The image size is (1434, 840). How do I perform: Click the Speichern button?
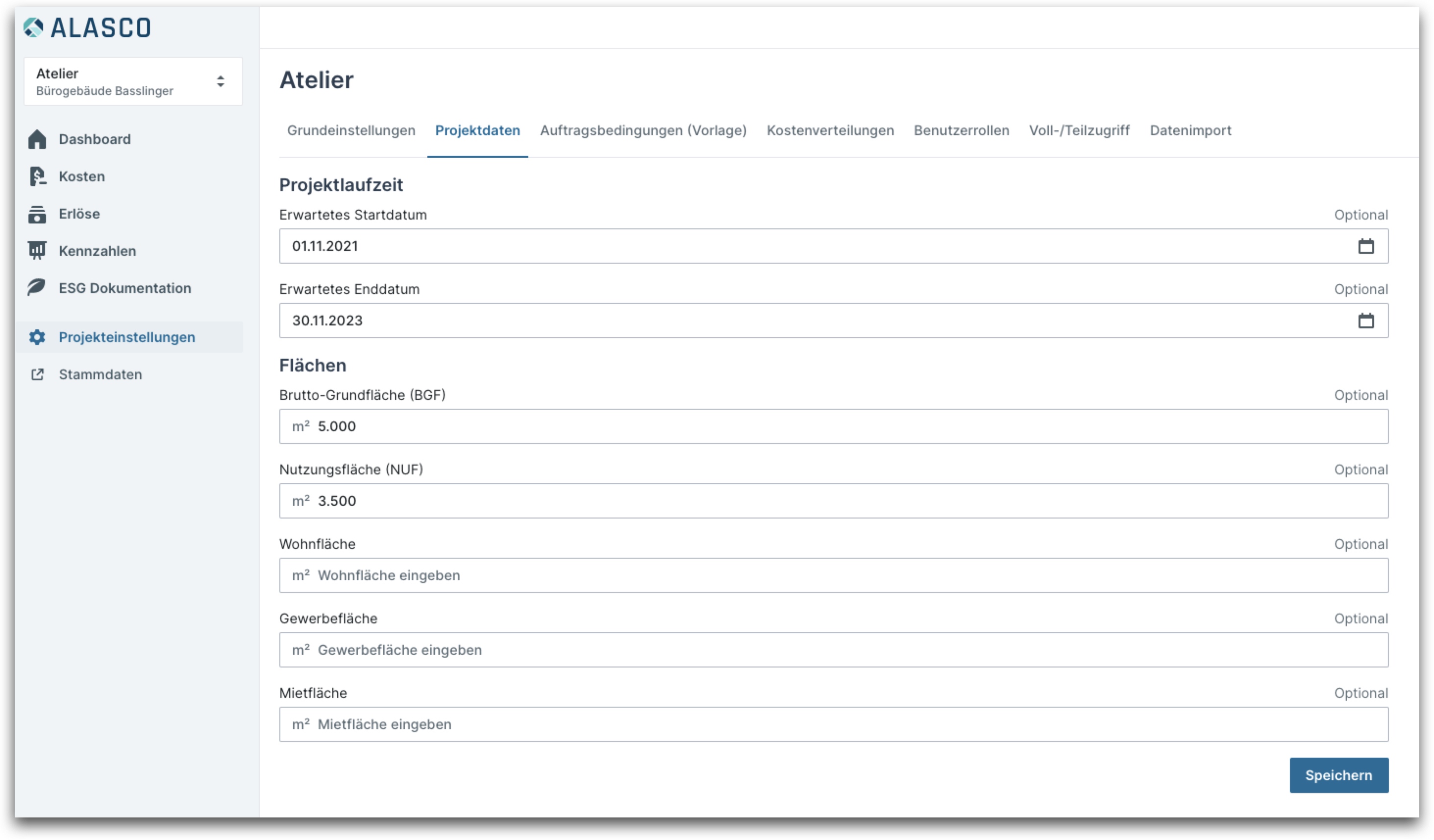point(1338,776)
